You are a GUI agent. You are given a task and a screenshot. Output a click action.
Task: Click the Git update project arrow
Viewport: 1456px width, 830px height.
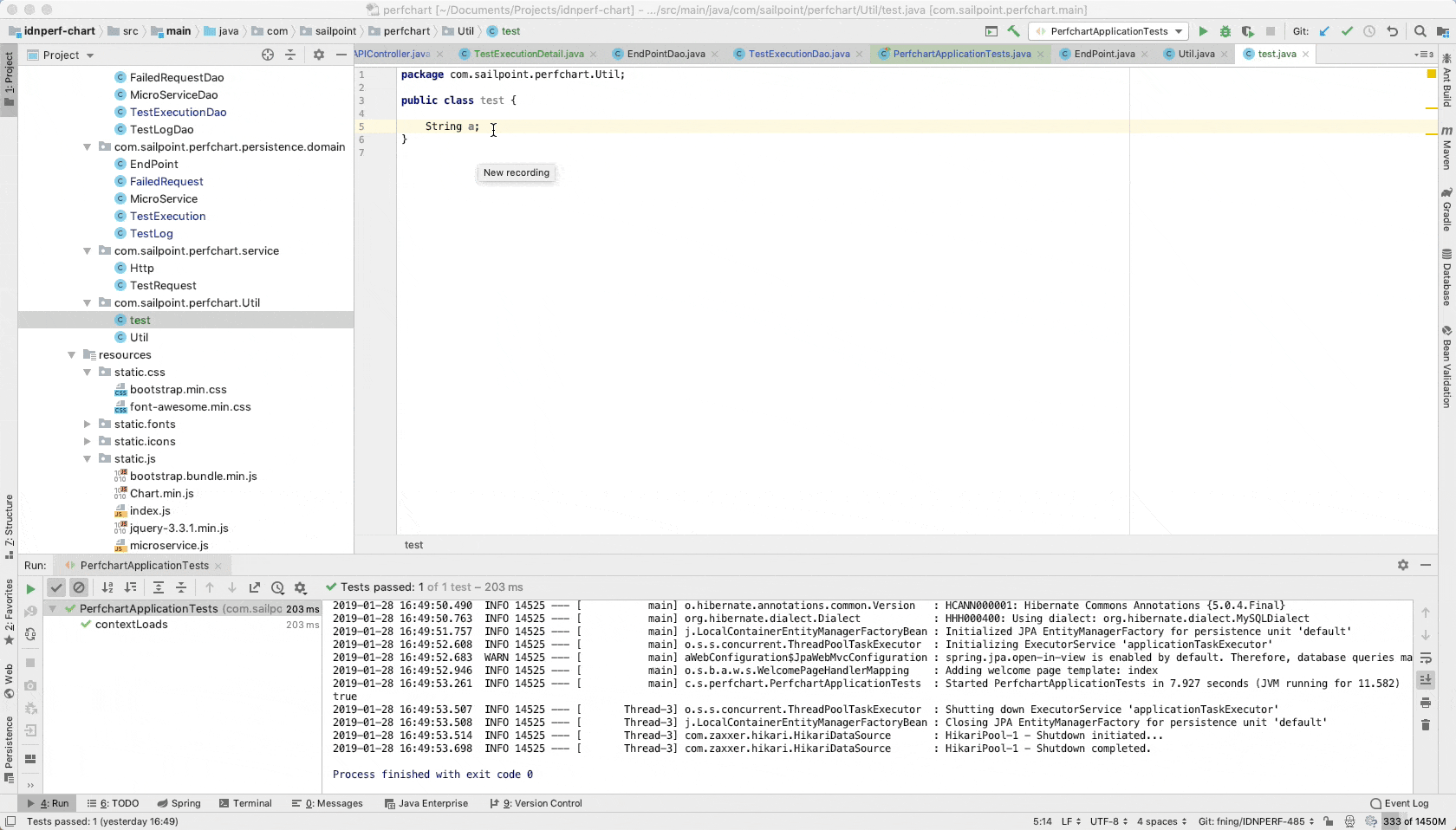(1324, 31)
